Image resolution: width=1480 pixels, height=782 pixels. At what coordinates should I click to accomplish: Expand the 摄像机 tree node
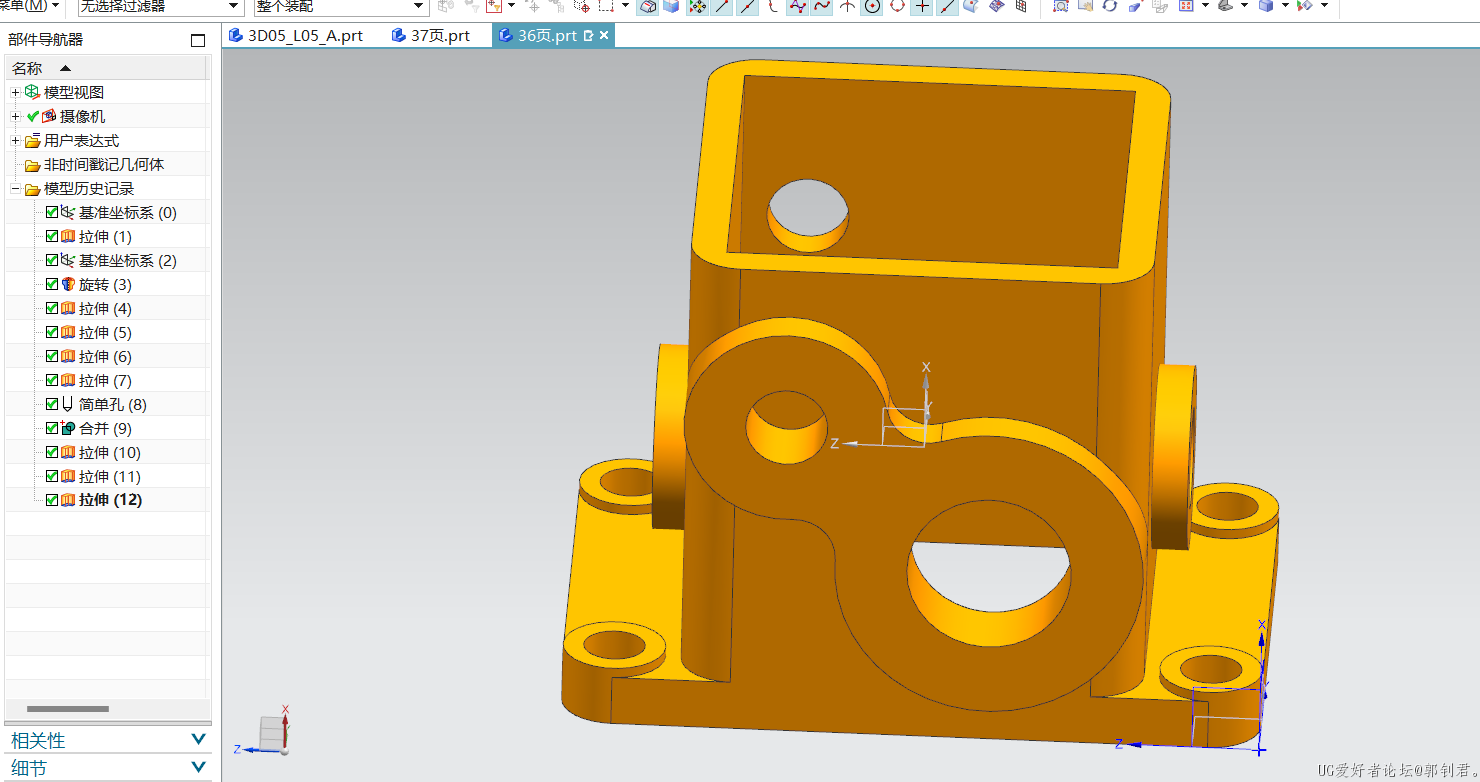coord(15,116)
